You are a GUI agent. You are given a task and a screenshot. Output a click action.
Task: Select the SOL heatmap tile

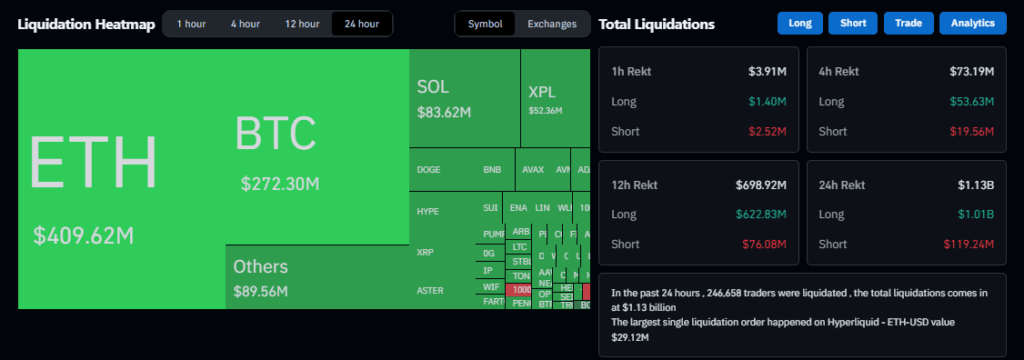click(x=464, y=99)
